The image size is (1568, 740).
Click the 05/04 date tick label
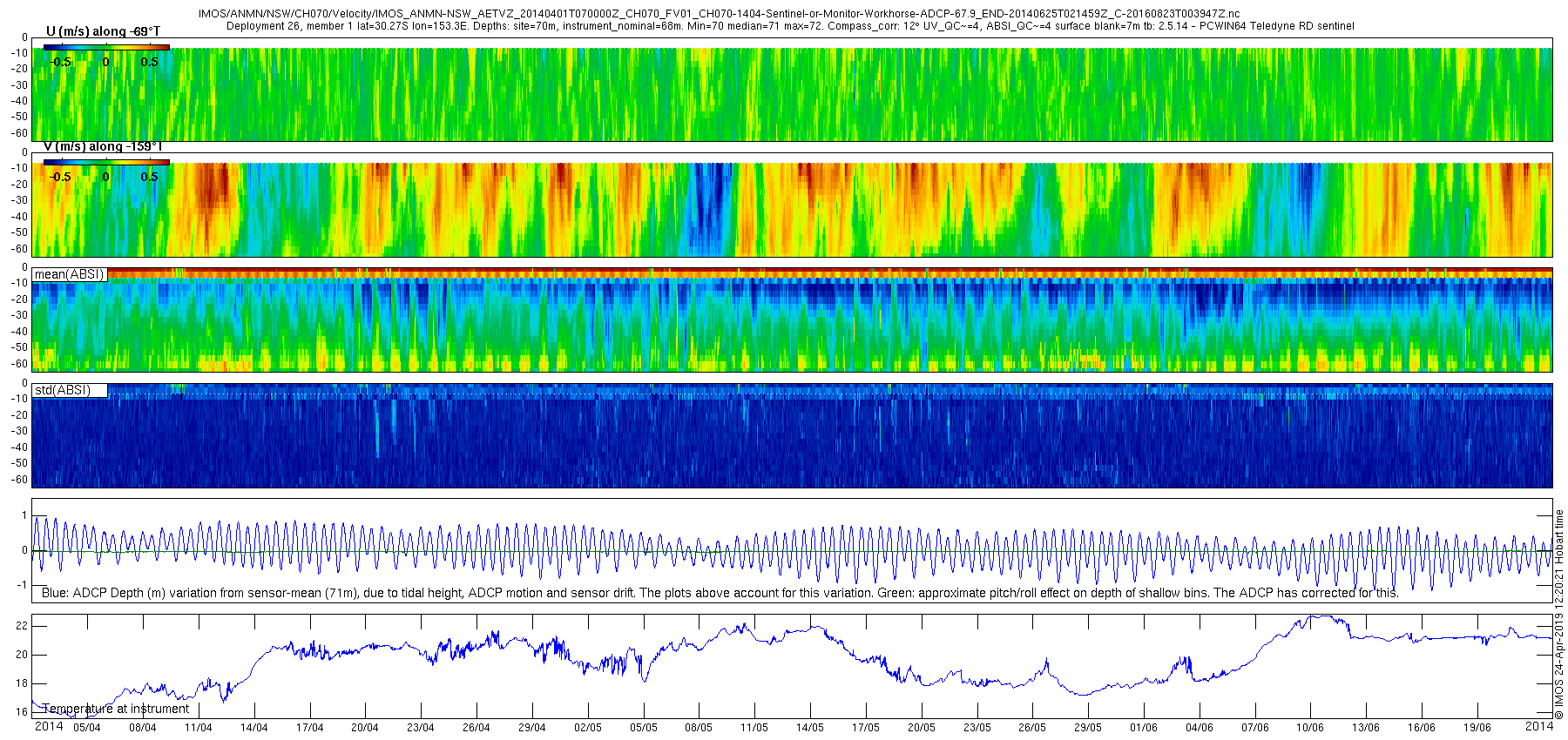coord(87,728)
